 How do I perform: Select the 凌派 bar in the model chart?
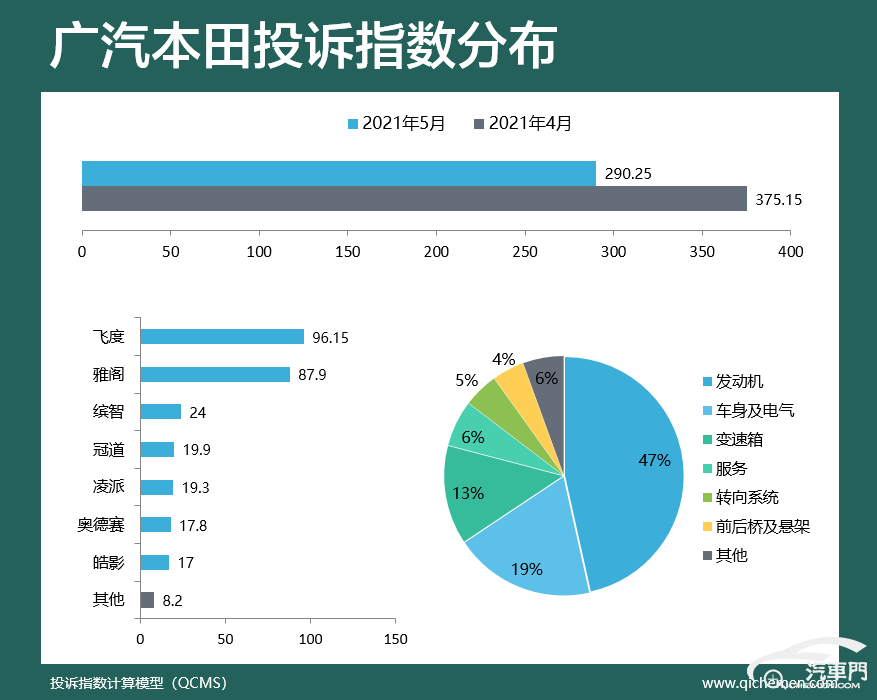(157, 487)
